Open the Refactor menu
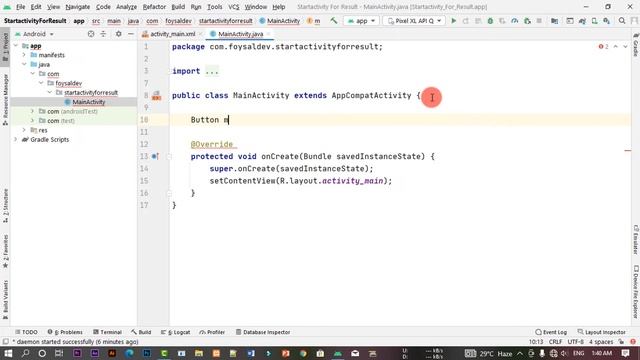Screen dimensions: 640x360 [154, 7]
